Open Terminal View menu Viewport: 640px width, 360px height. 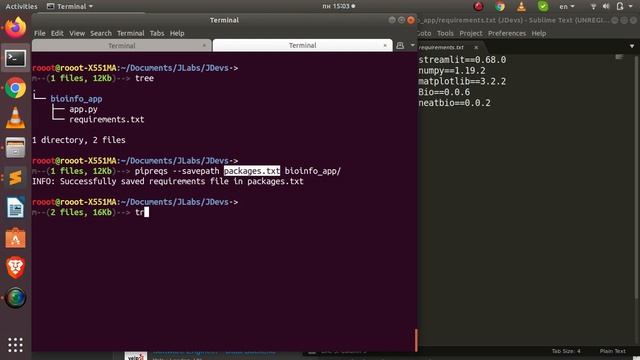tap(77, 33)
